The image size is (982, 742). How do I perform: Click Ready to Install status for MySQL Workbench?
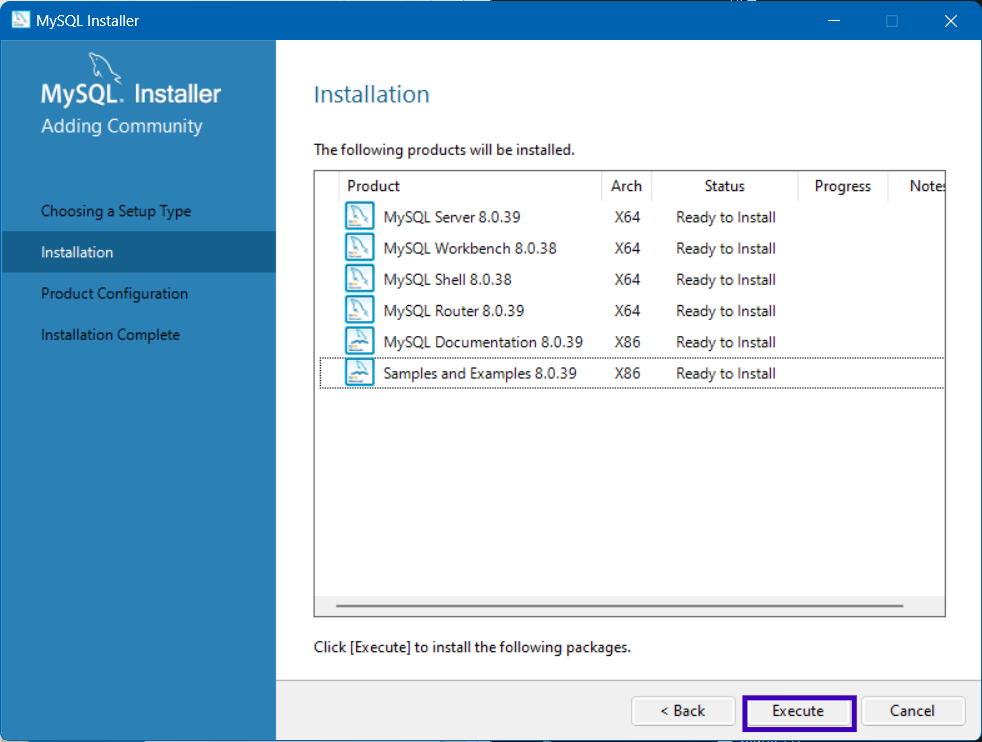point(726,249)
